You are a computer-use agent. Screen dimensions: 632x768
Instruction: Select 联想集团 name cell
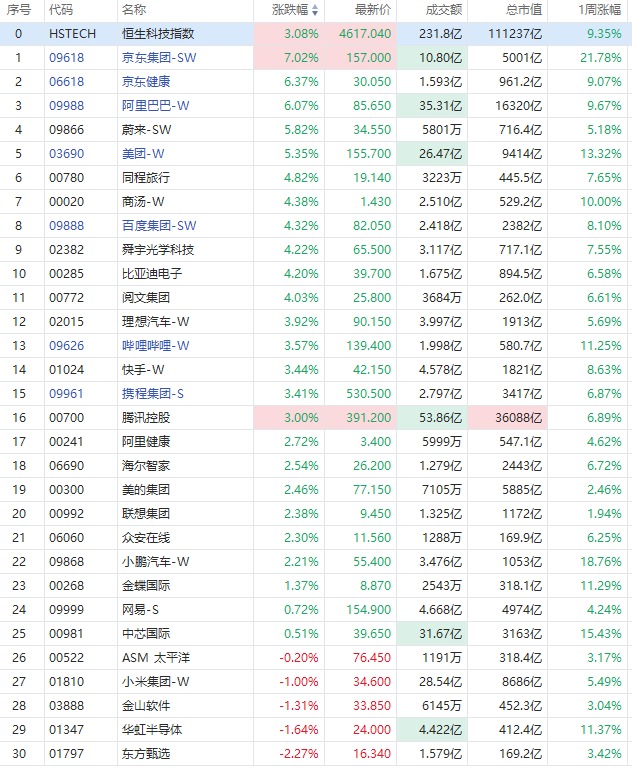(x=146, y=514)
